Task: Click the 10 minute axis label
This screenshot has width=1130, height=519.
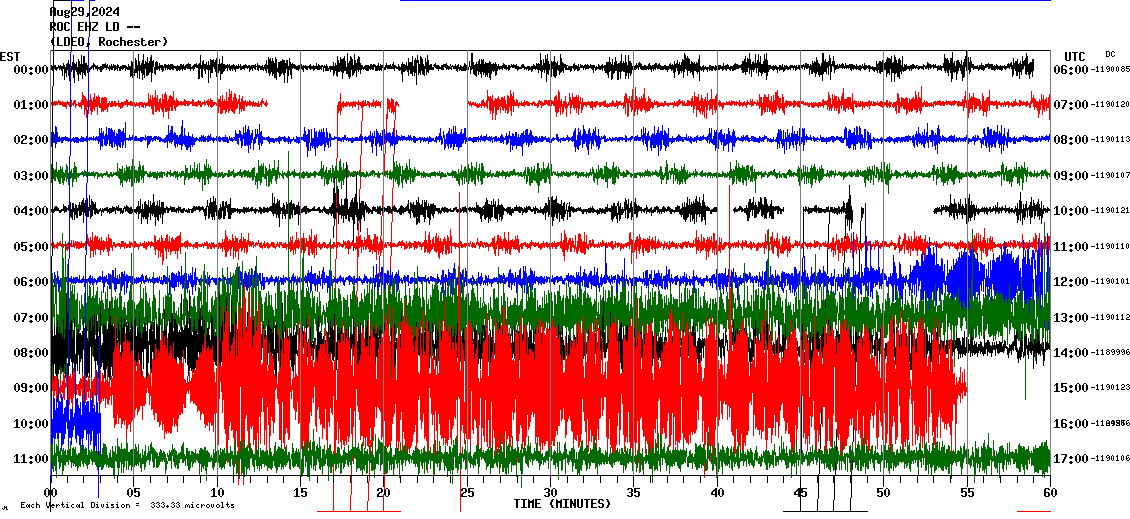Action: [217, 493]
